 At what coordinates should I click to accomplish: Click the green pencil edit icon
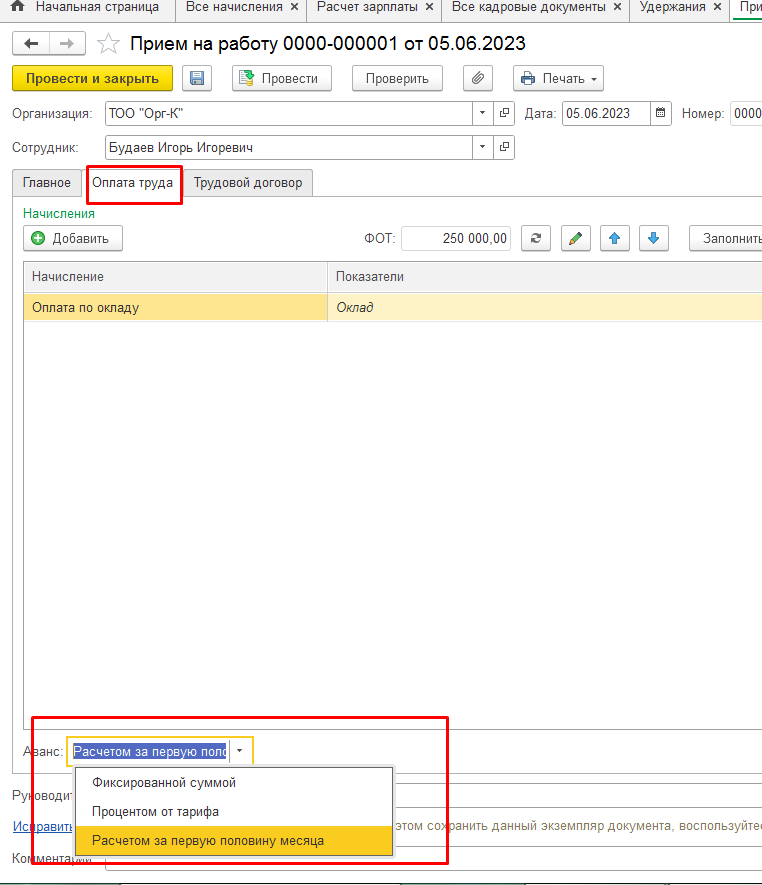pos(575,238)
